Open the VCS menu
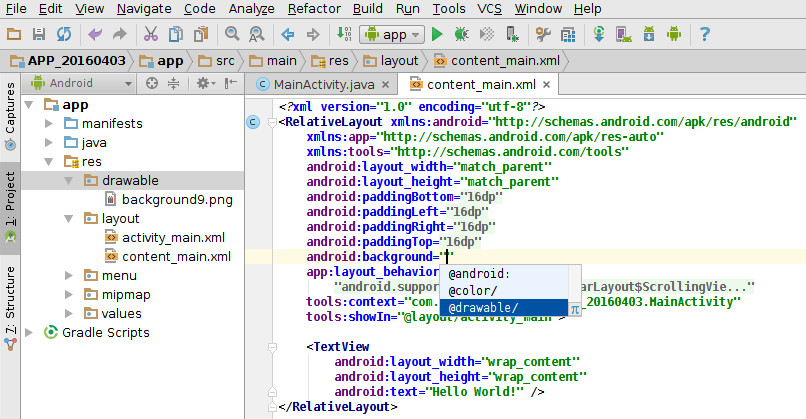This screenshot has height=419, width=806. 489,9
